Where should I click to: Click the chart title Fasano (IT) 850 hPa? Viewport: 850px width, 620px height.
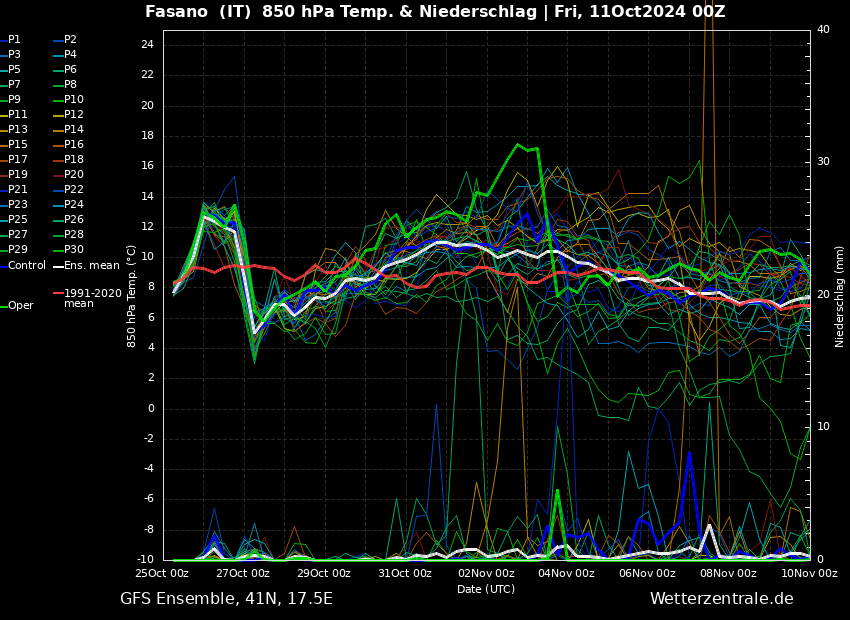tap(435, 12)
